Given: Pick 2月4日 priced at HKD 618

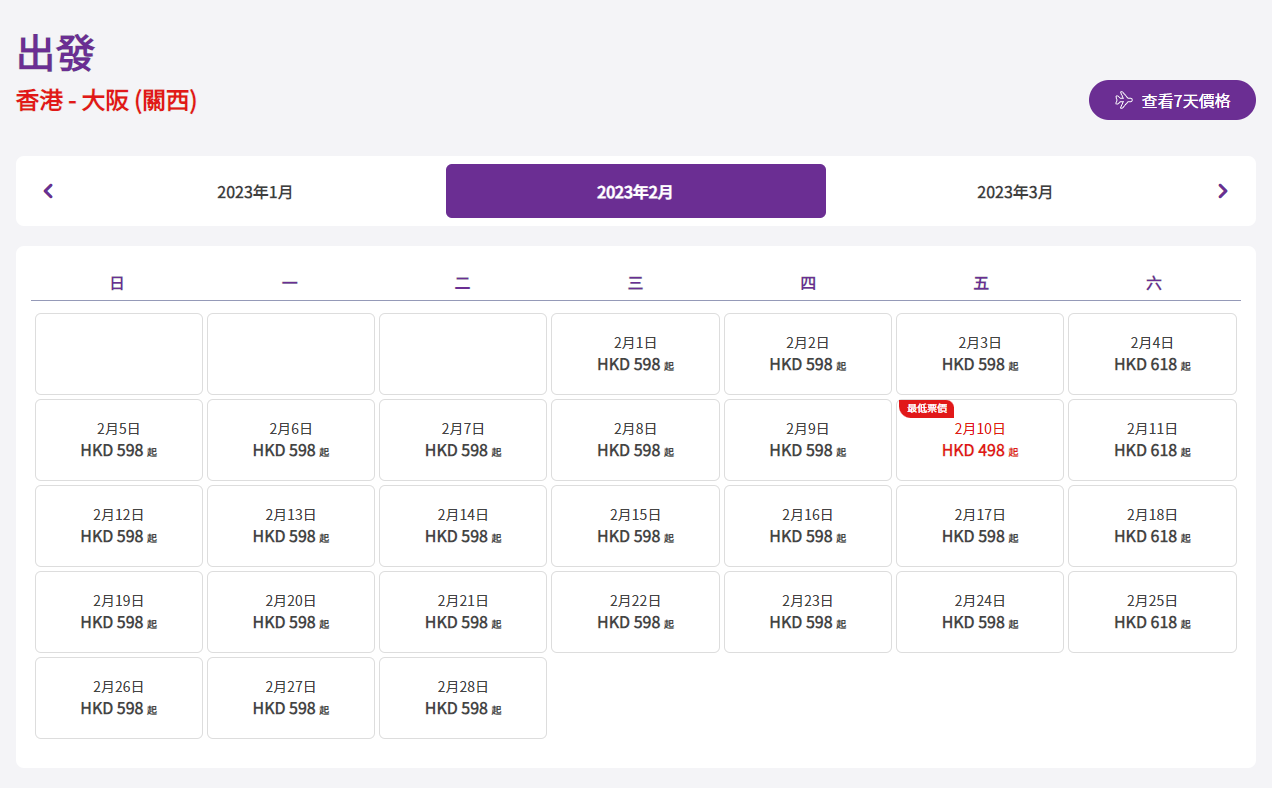Looking at the screenshot, I should pyautogui.click(x=1152, y=354).
